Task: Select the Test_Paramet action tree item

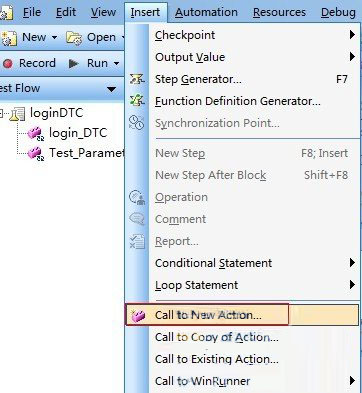Action: pos(87,153)
